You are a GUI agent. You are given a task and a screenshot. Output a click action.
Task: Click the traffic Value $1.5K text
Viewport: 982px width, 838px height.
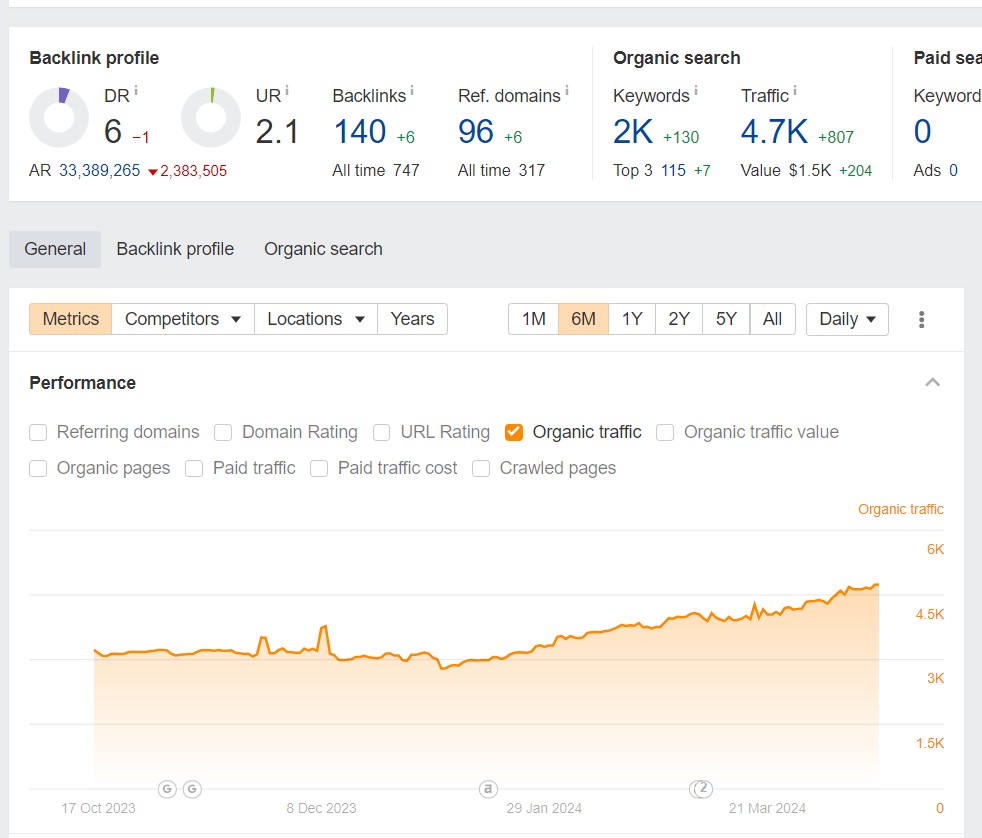coord(785,170)
